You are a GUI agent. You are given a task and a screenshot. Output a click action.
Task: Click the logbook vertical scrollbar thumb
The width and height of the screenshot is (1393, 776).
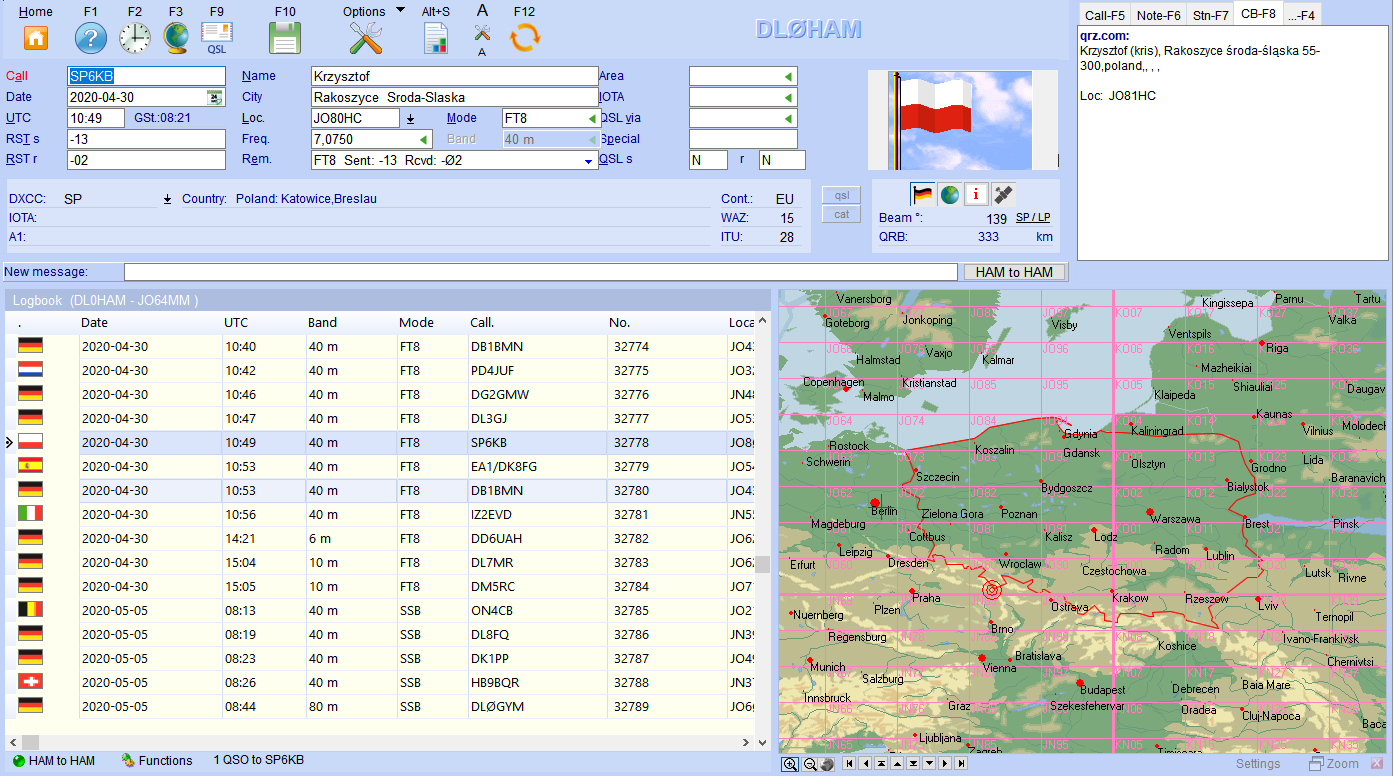[762, 564]
